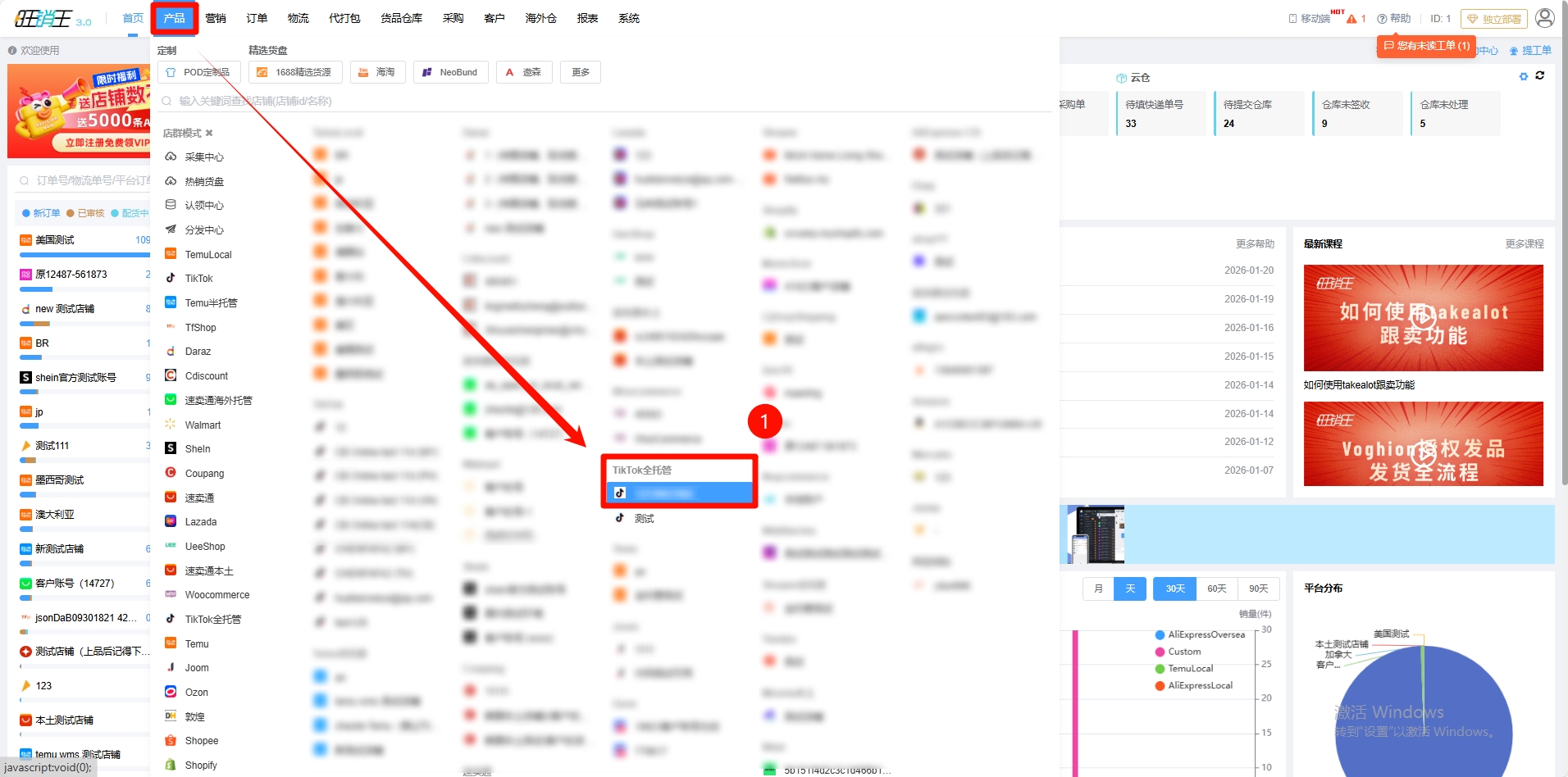Click the 独立部署 button
The image size is (1568, 777).
coord(1494,19)
